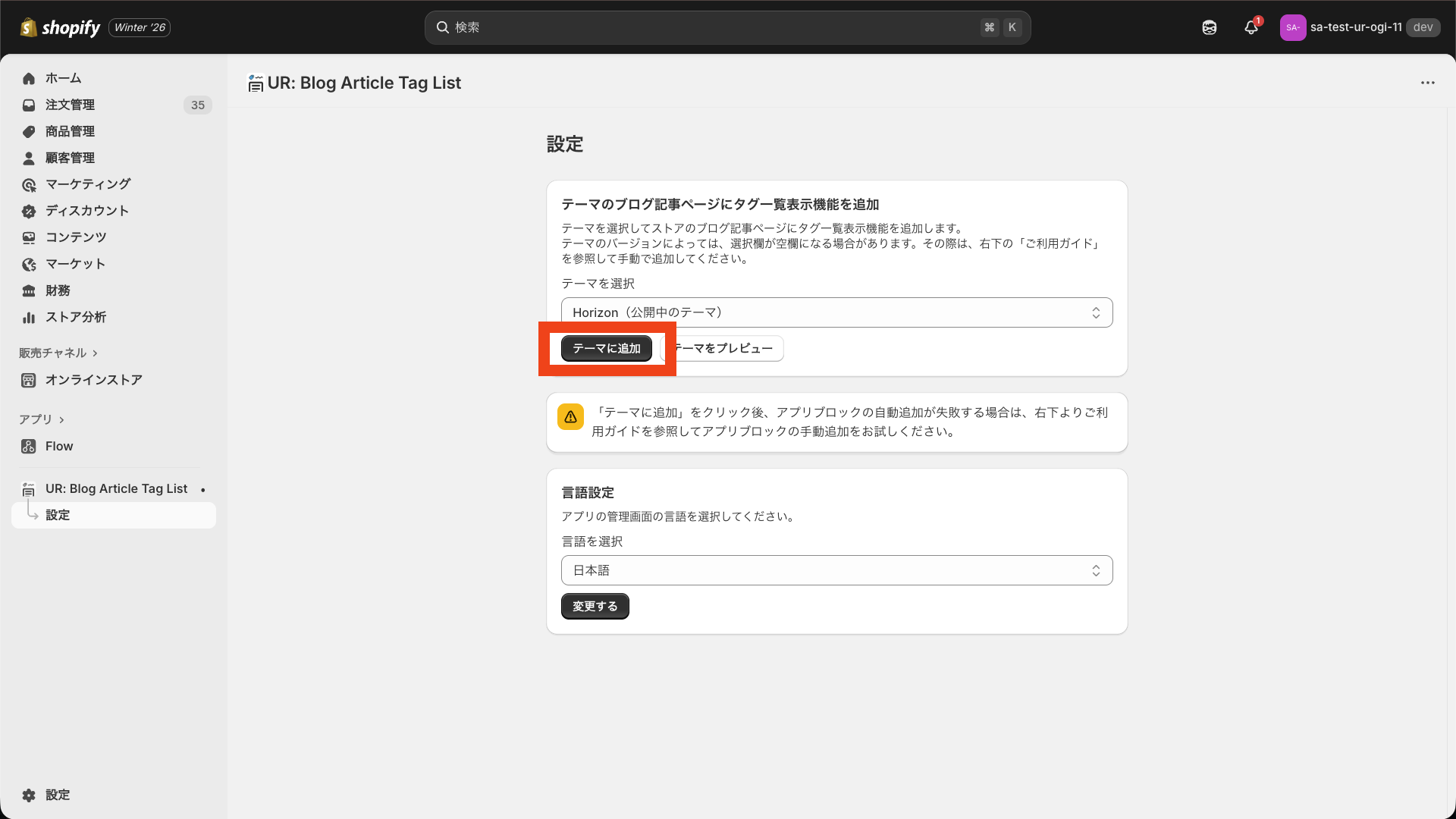Open the 日本語 language dropdown
The height and width of the screenshot is (819, 1456).
click(x=836, y=570)
